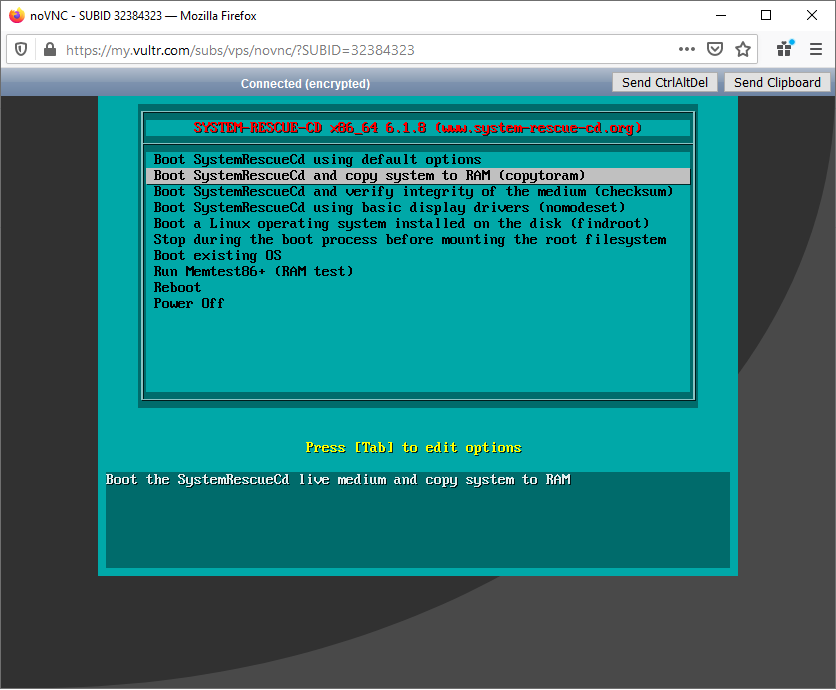
Task: Click the Firefox tracking protection shield icon
Action: pyautogui.click(x=21, y=50)
